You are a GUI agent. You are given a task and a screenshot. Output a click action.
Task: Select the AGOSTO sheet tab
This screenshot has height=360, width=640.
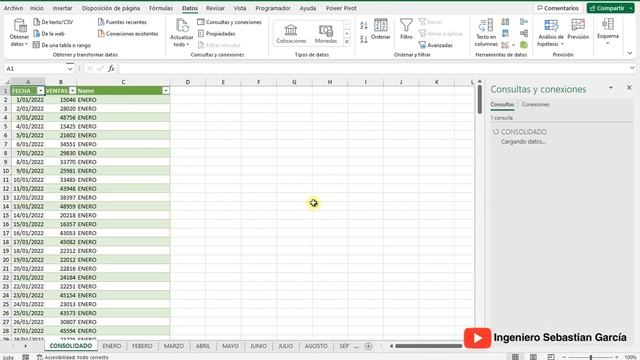tap(316, 346)
